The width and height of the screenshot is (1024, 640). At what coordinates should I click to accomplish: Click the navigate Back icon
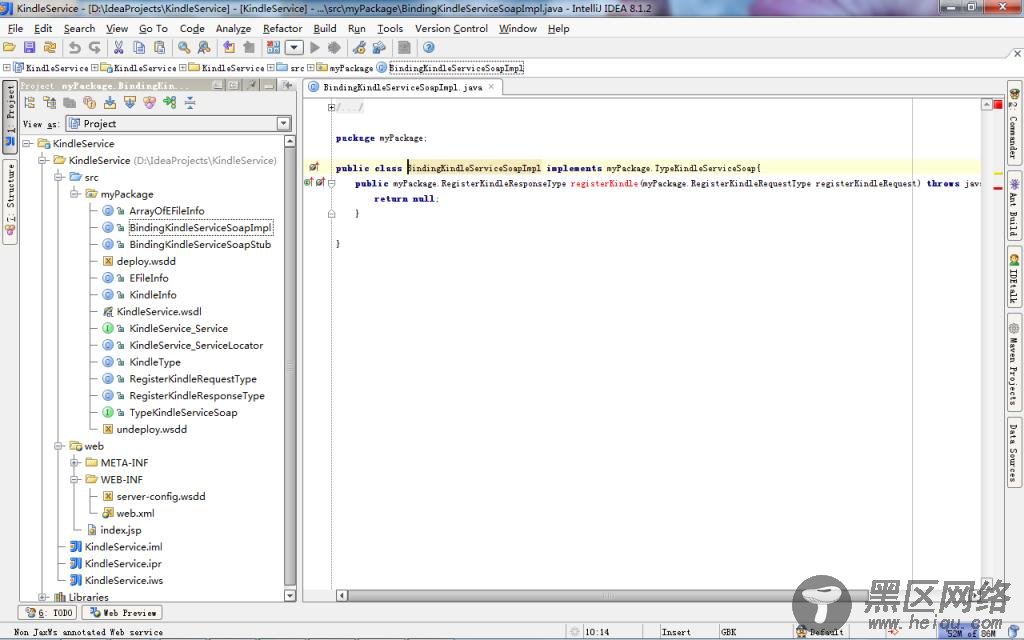click(x=229, y=48)
